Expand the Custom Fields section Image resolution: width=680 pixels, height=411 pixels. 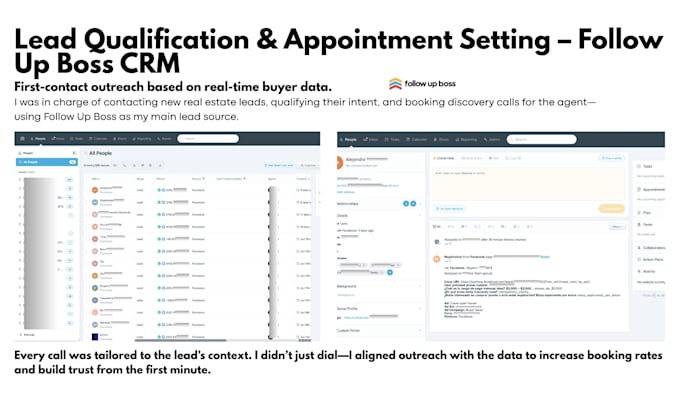(419, 330)
